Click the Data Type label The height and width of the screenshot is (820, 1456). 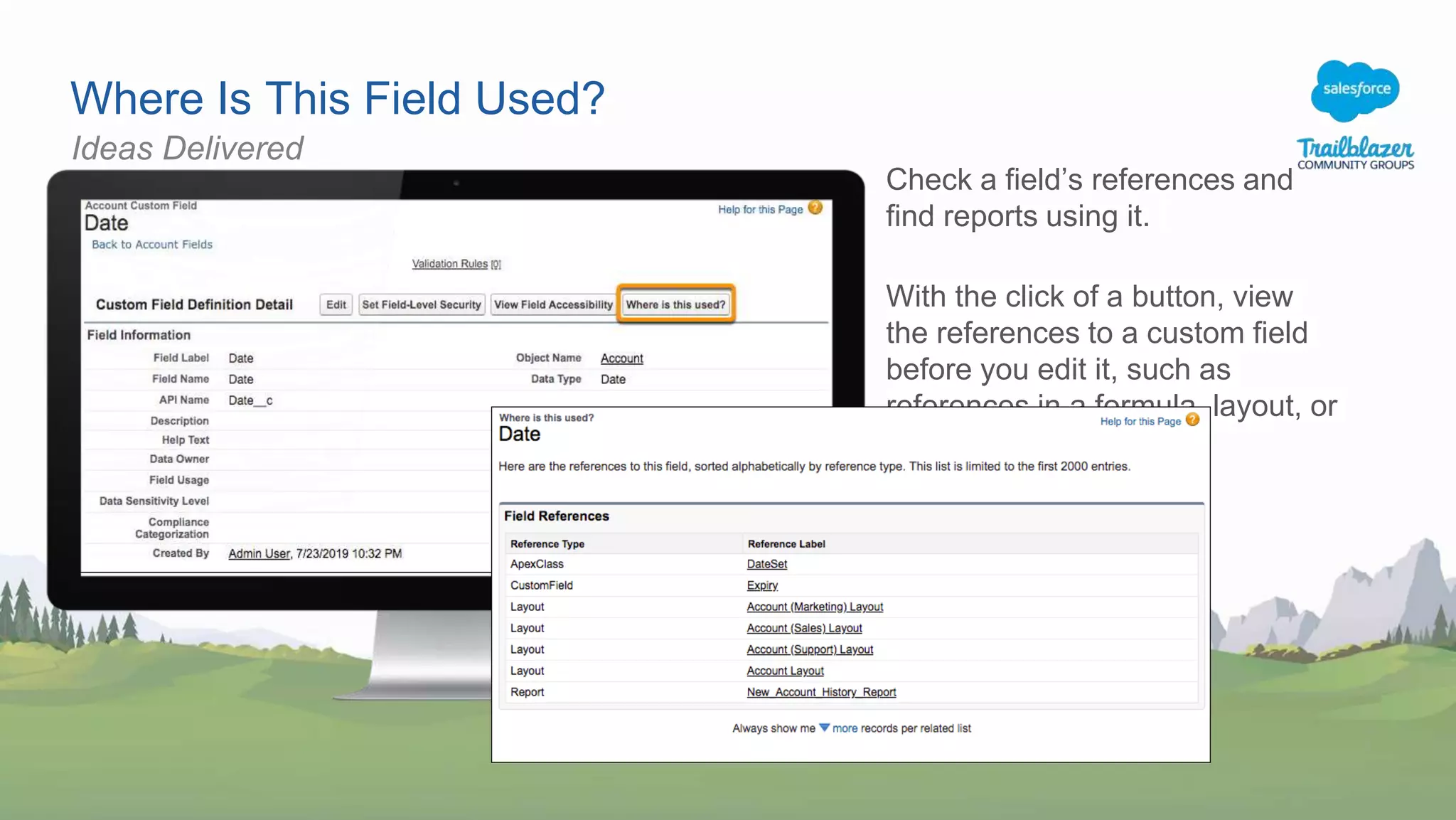(x=556, y=379)
